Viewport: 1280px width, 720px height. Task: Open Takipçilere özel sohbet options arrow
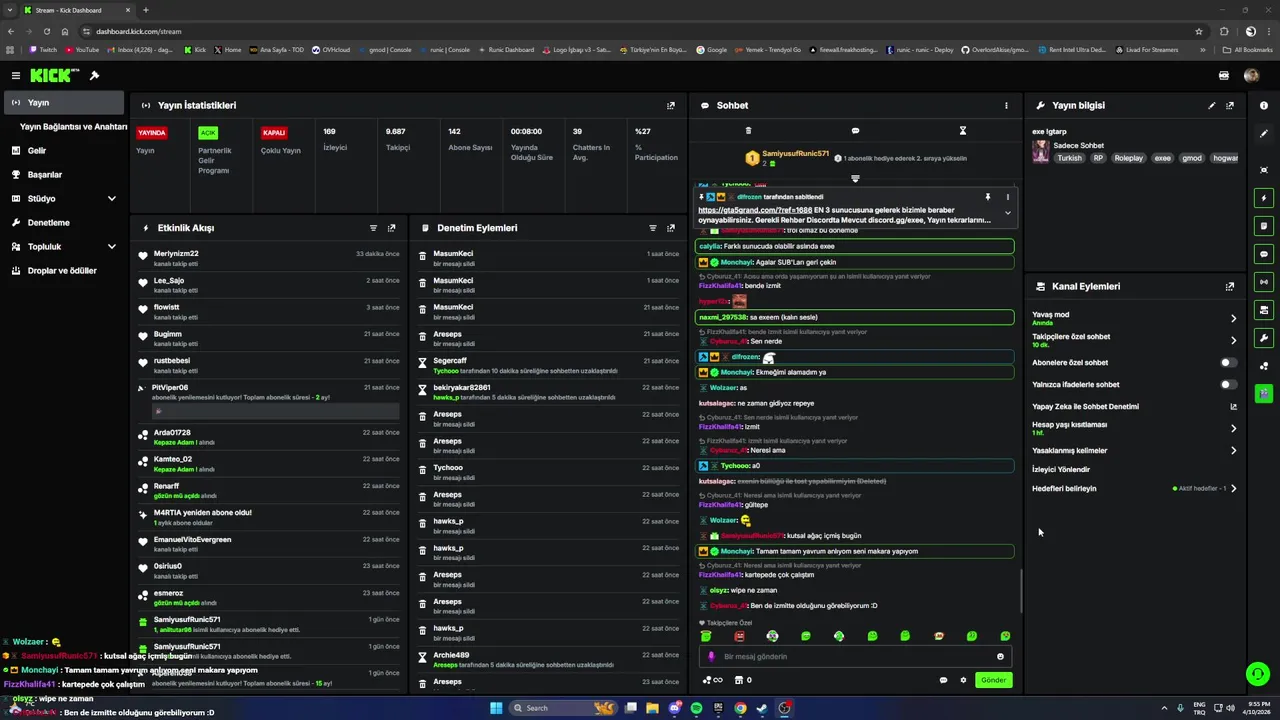(1233, 341)
